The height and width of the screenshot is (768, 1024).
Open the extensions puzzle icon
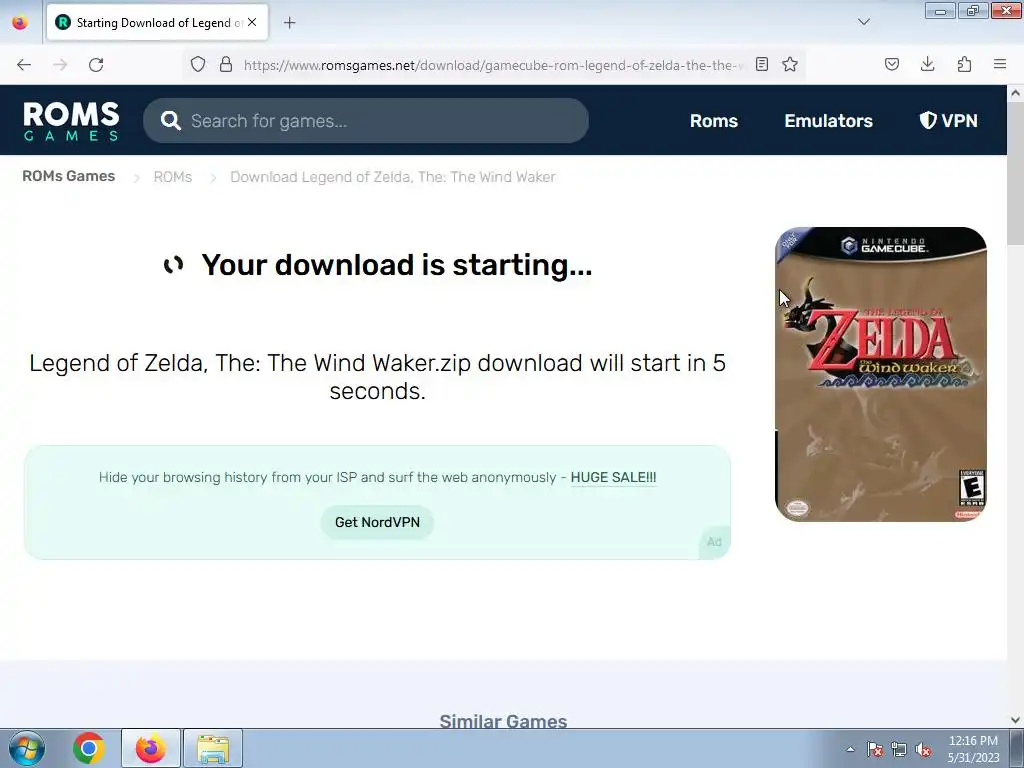(x=964, y=65)
